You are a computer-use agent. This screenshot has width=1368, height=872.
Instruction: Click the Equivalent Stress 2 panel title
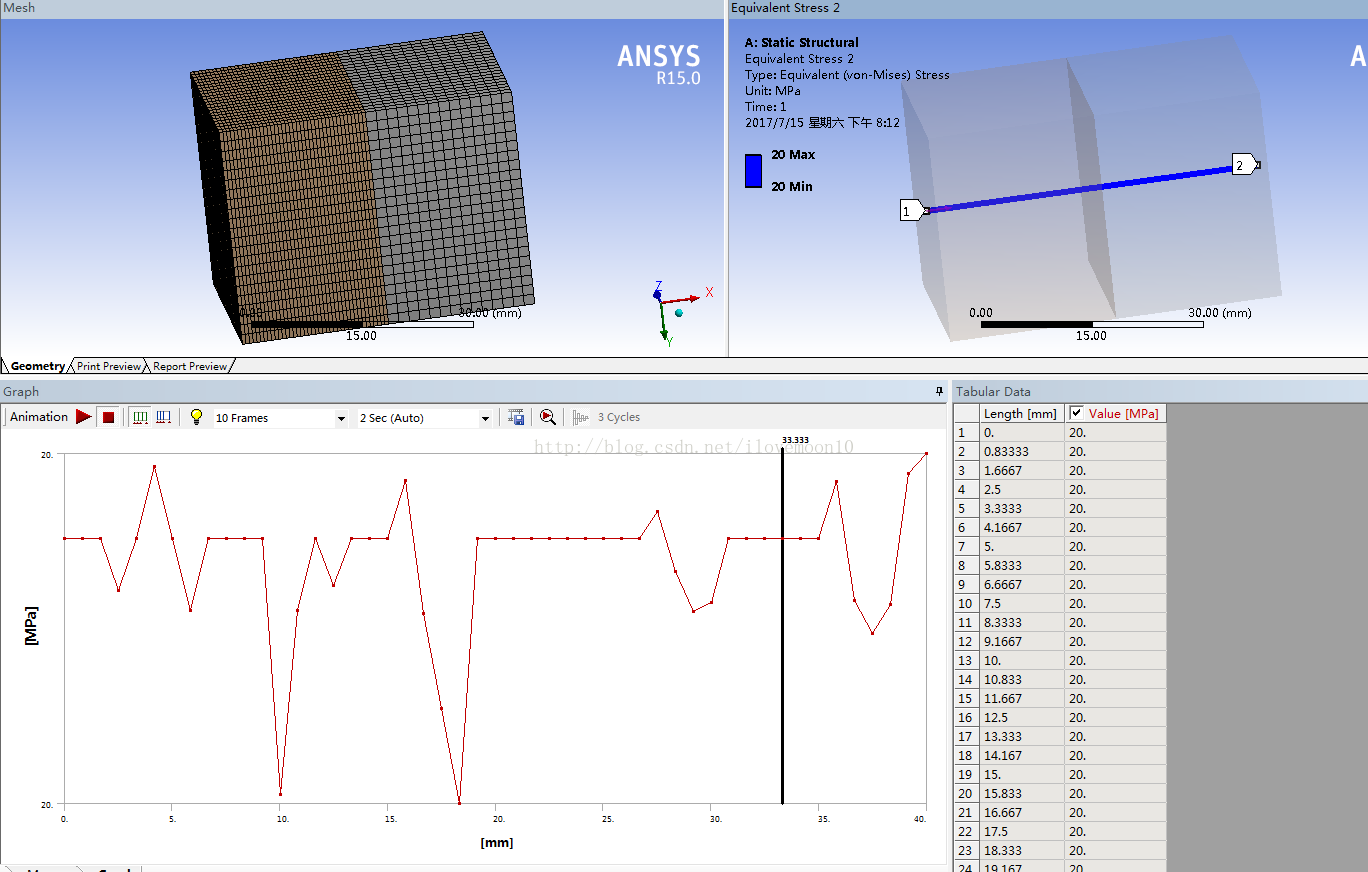(x=785, y=8)
